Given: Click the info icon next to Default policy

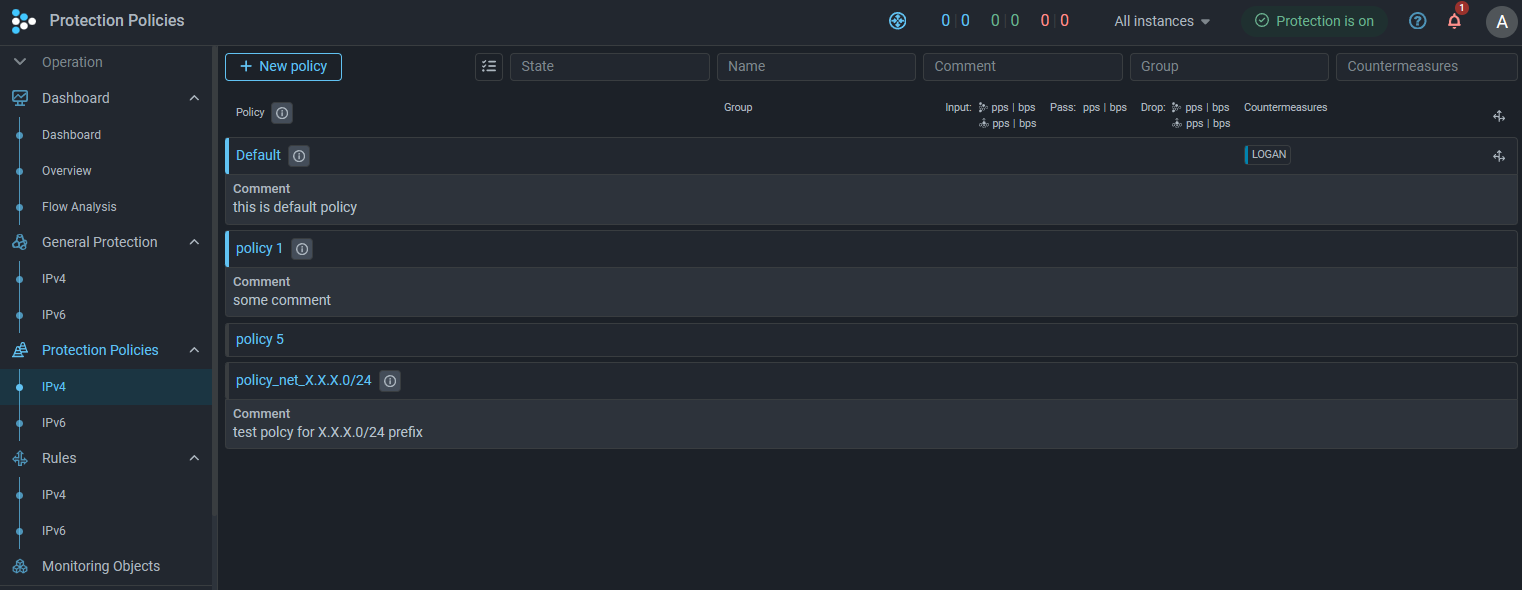Looking at the screenshot, I should pos(299,156).
